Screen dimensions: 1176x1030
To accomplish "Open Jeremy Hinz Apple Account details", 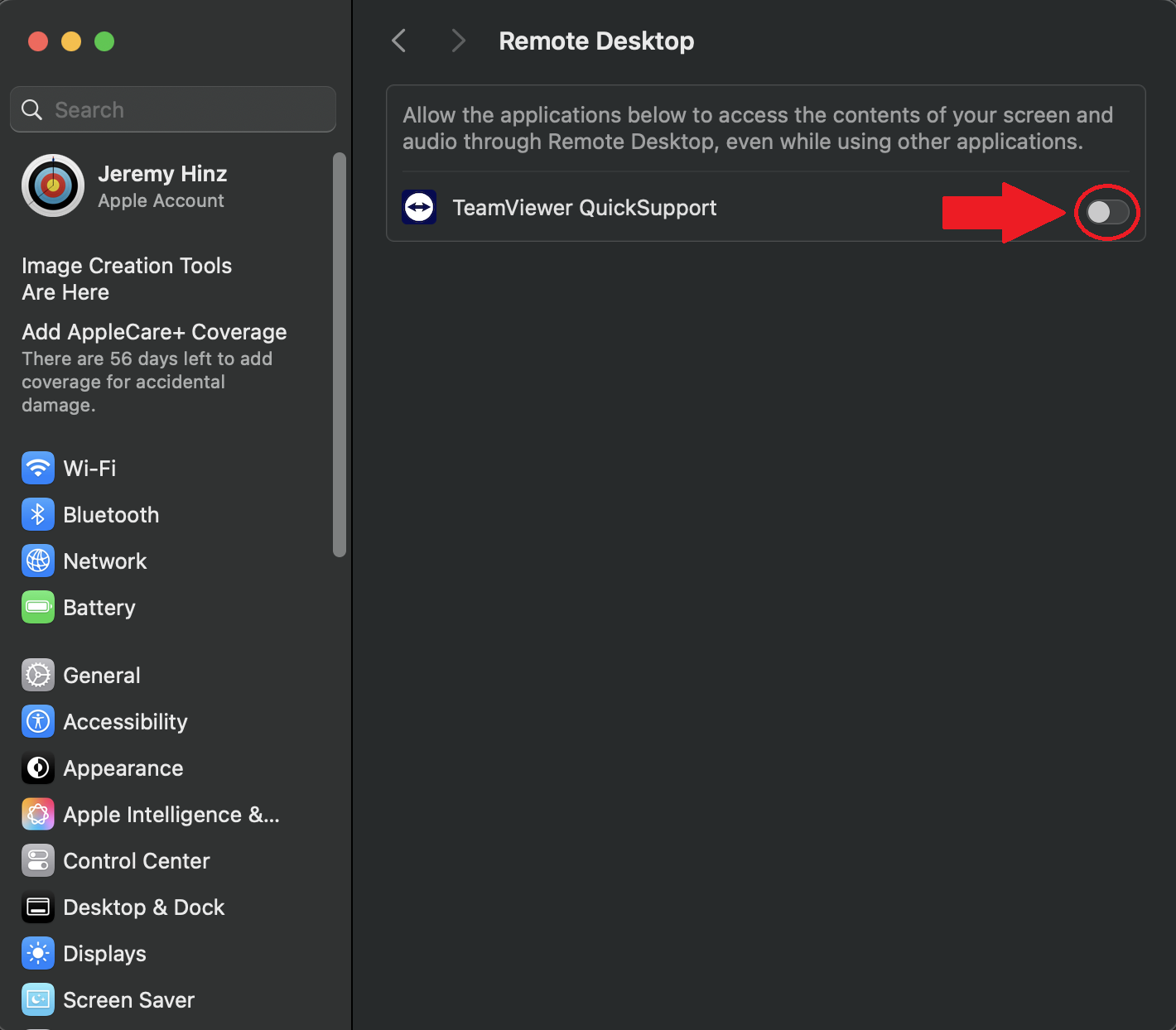I will coord(162,185).
